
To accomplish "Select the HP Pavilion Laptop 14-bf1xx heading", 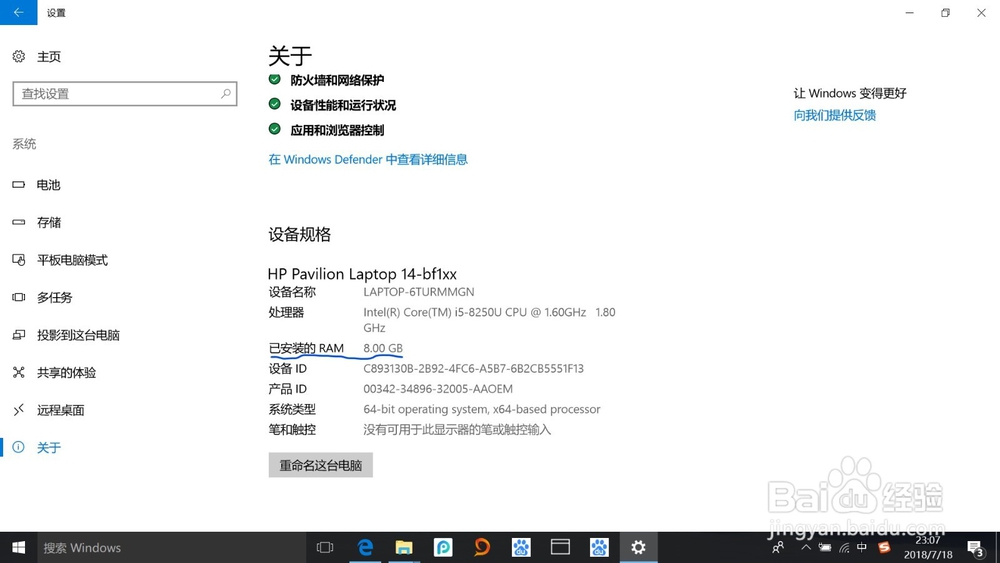I will pos(362,274).
